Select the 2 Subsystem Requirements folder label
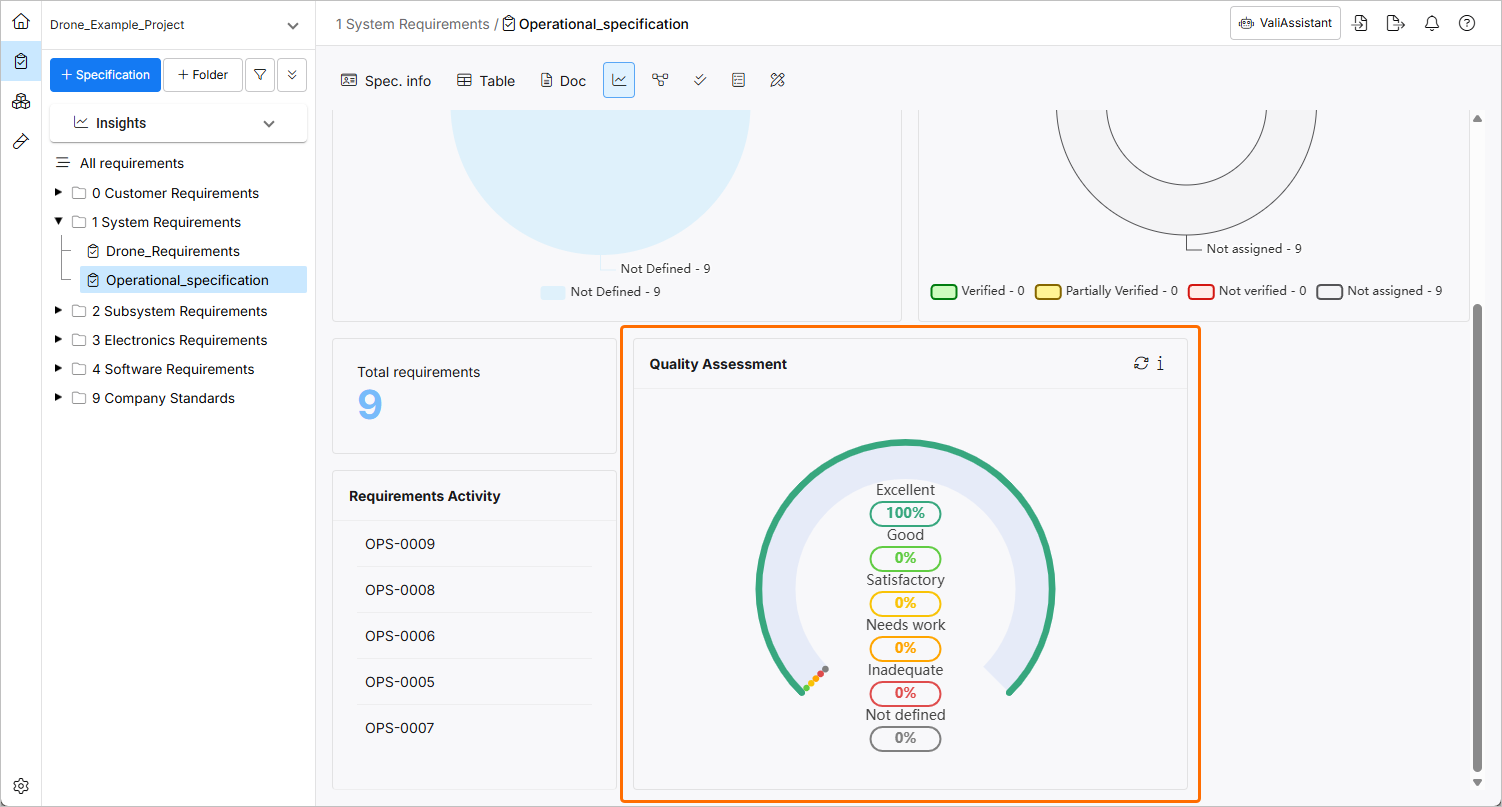The image size is (1502, 807). point(180,311)
